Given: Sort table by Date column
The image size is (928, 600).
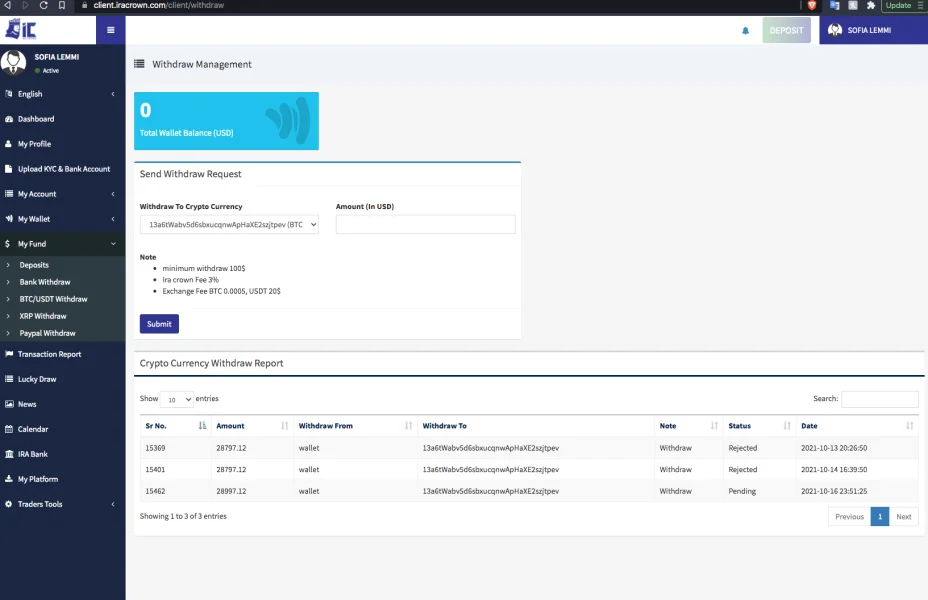Looking at the screenshot, I should point(856,426).
